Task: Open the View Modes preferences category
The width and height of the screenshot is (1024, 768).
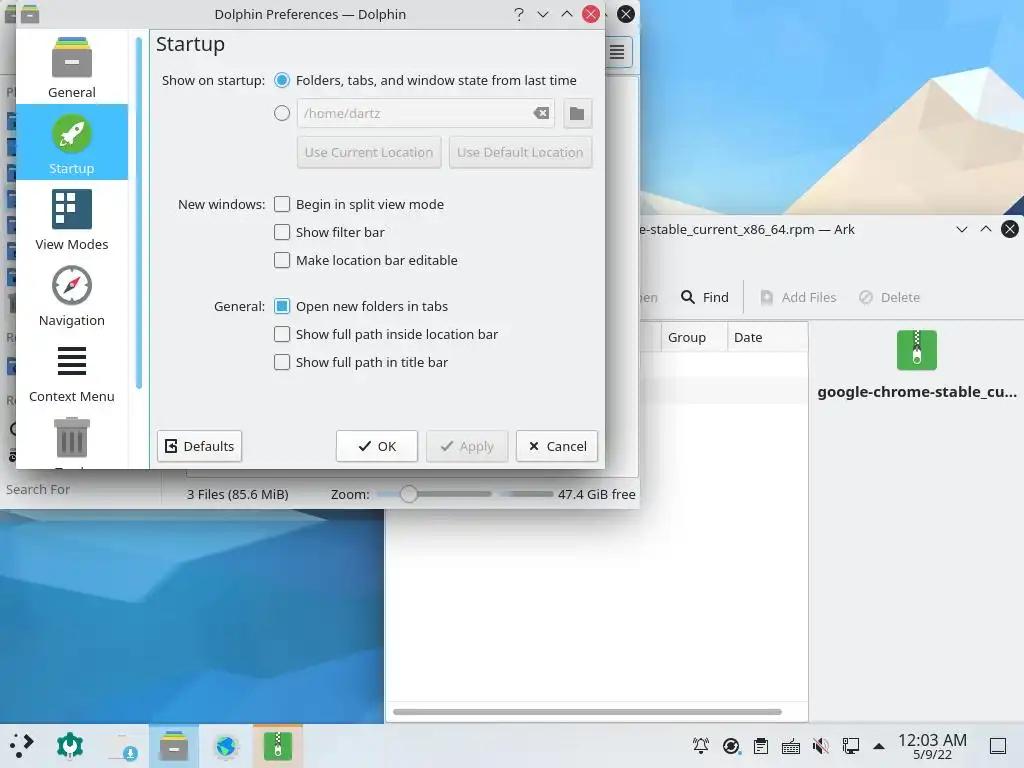Action: (72, 219)
